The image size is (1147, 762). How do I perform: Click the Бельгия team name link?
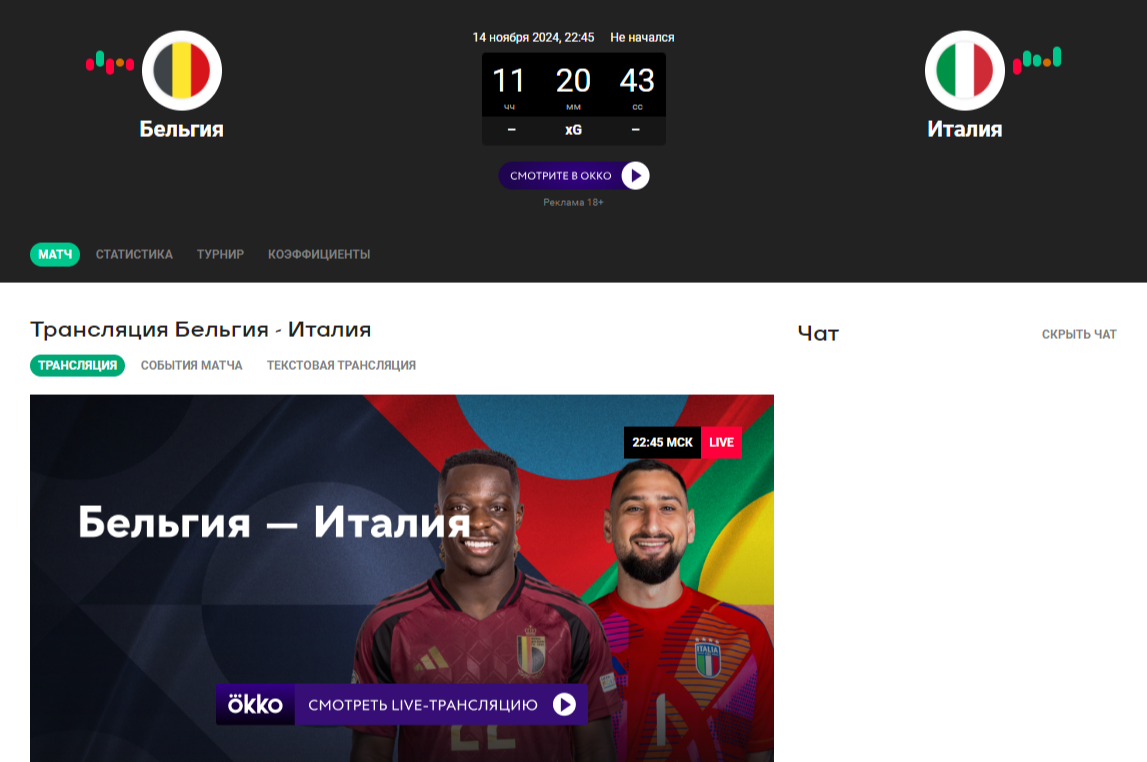tap(181, 129)
